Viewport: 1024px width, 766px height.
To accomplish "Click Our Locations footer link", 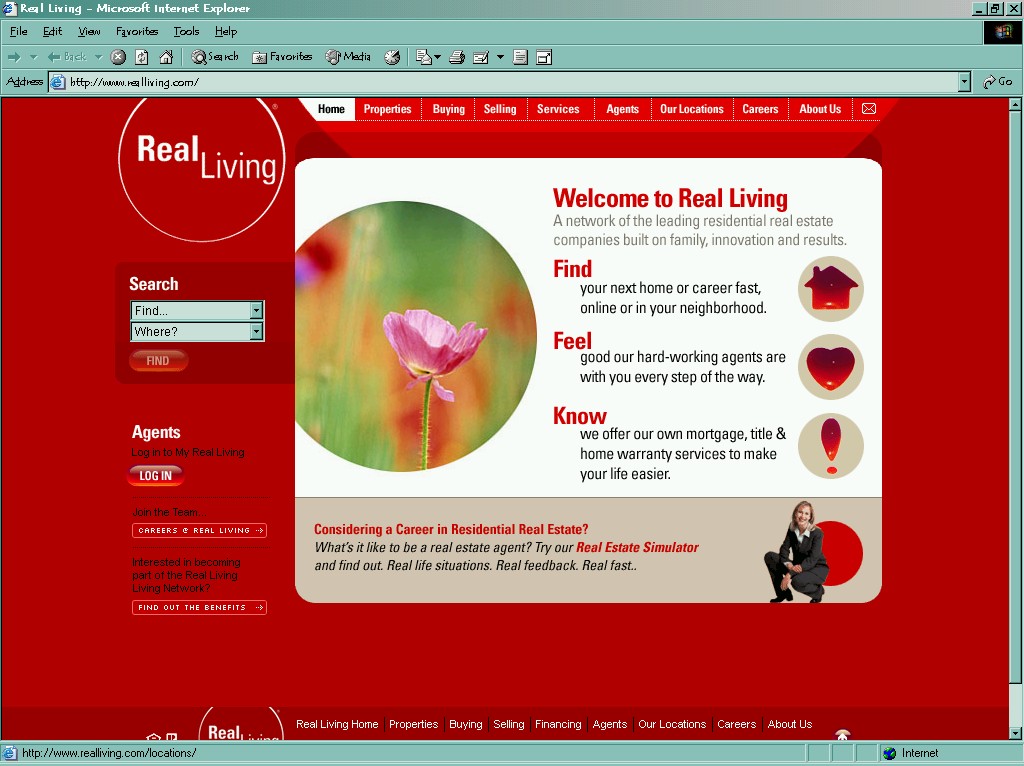I will click(672, 724).
